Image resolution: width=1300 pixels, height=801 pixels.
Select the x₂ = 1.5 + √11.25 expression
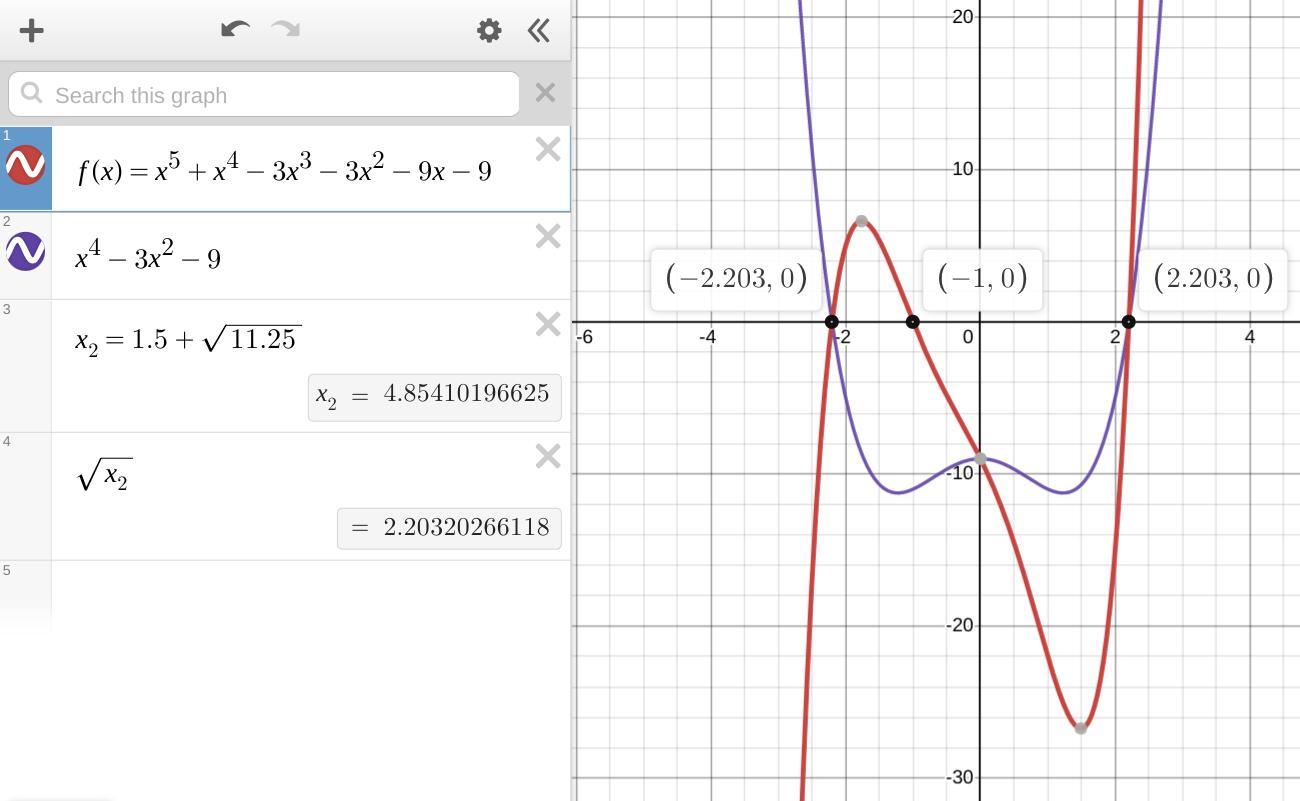[x=188, y=340]
